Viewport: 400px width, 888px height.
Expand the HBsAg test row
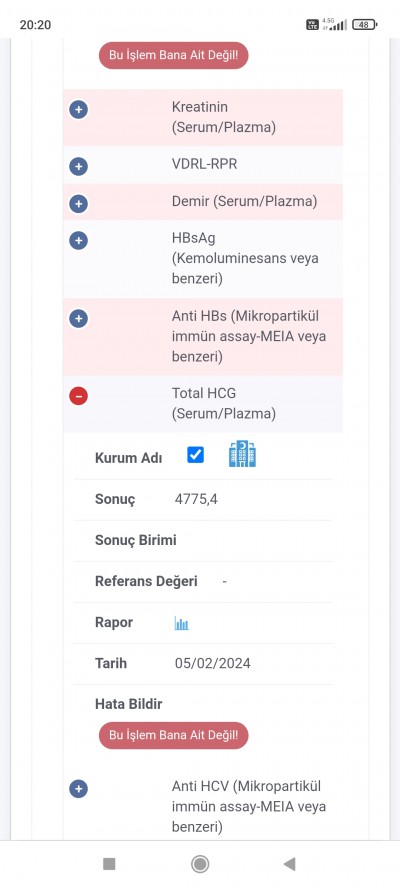click(78, 240)
